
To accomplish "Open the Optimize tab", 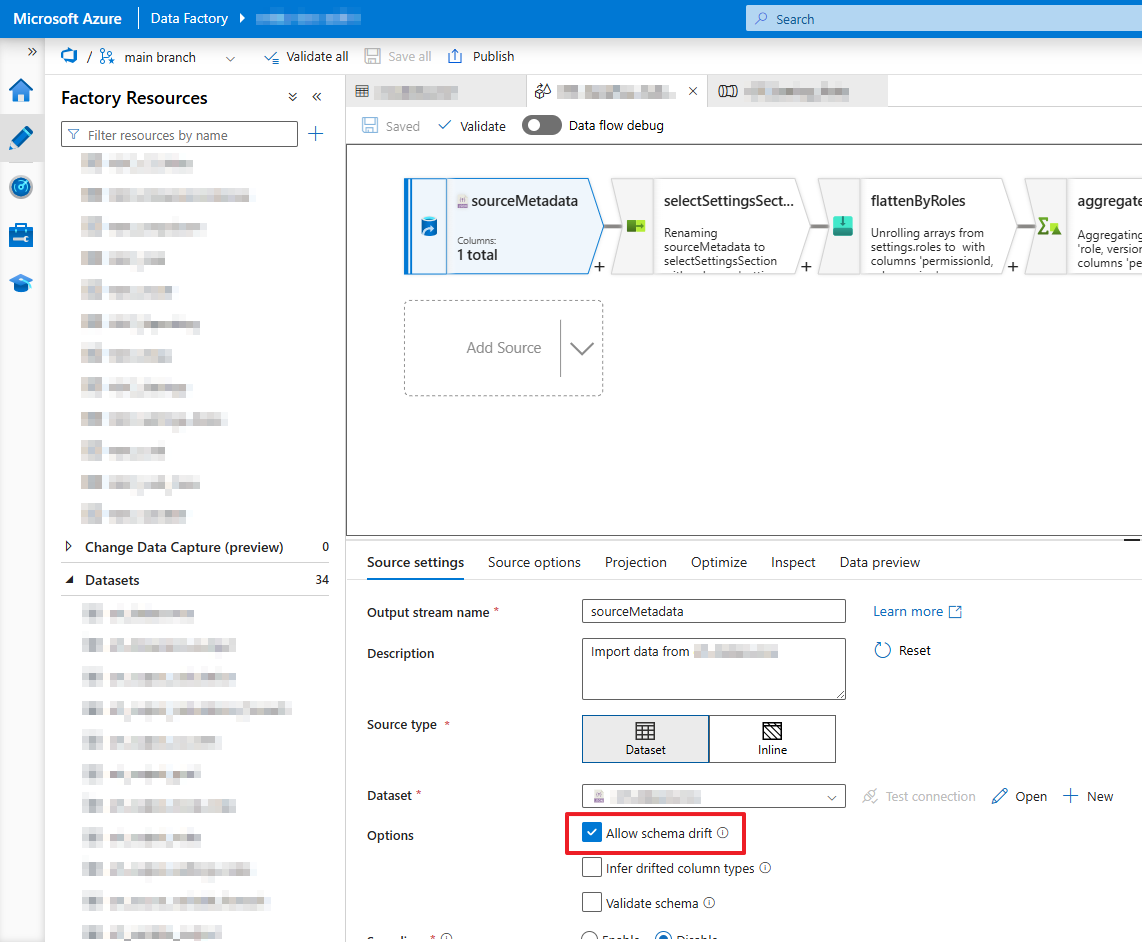I will 719,562.
